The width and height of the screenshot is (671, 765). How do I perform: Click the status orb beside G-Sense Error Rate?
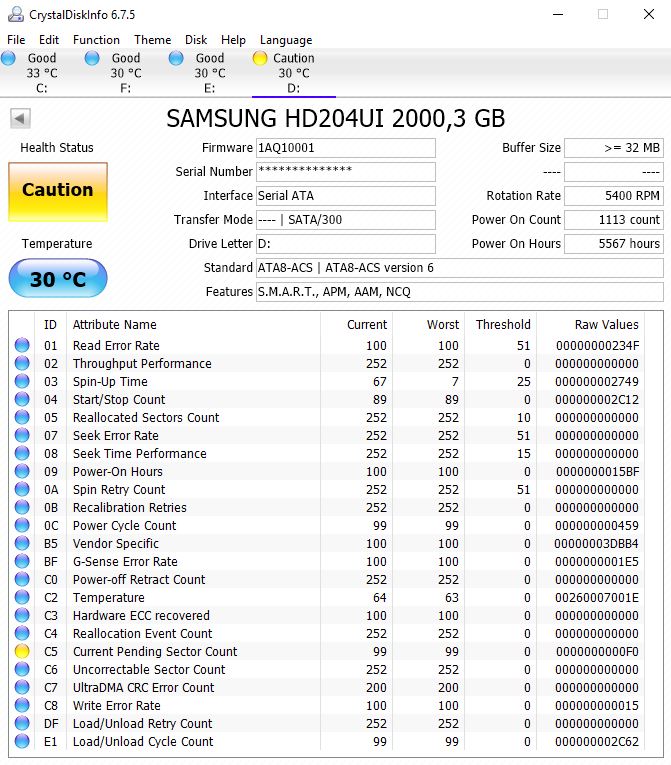(22, 561)
